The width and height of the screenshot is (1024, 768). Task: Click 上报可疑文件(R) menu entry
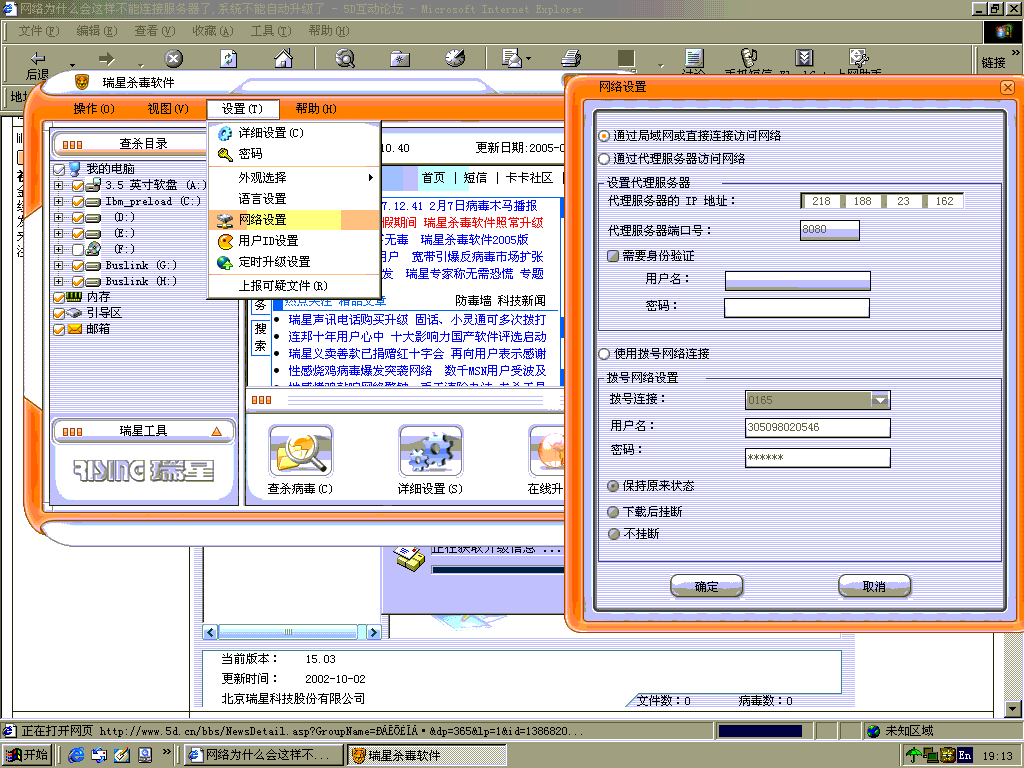point(294,286)
